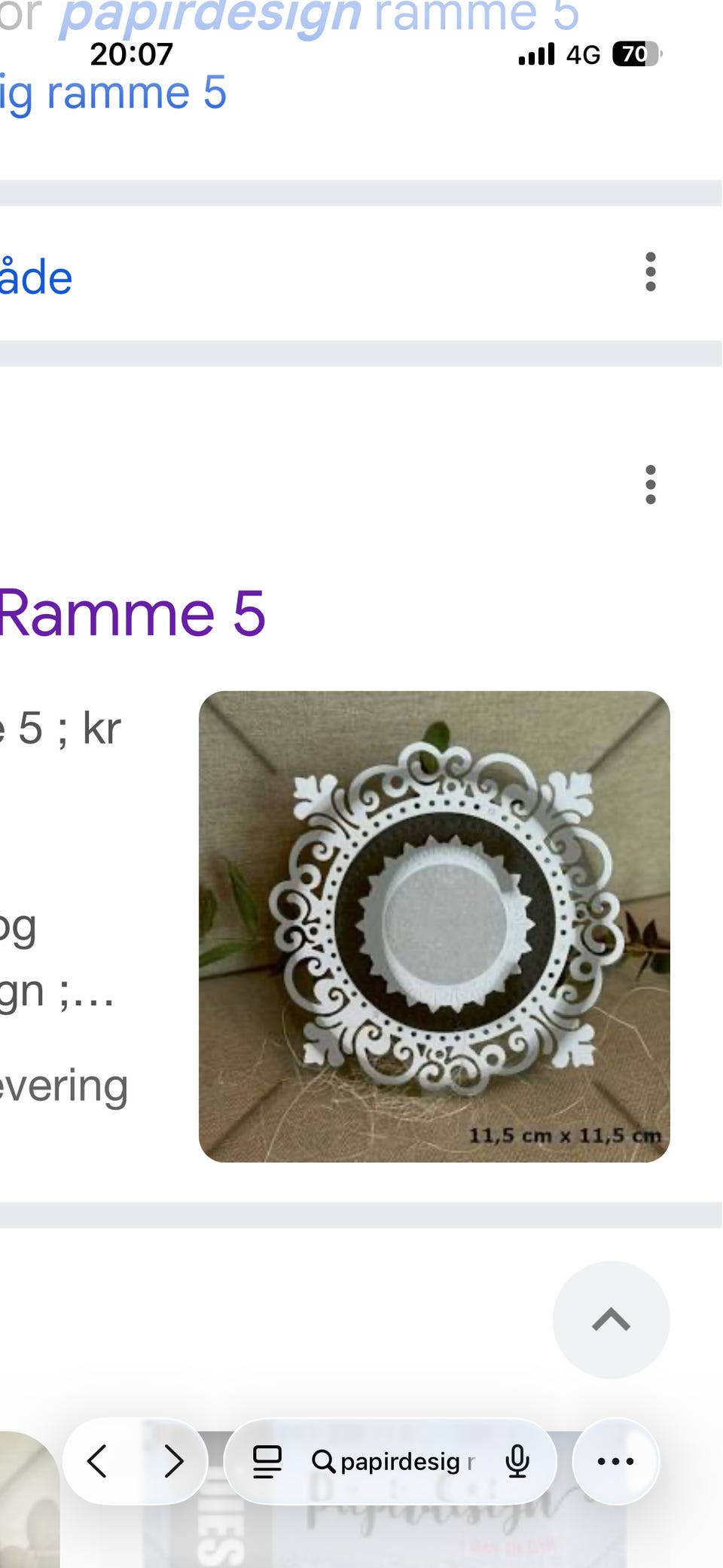
Task: Open the Ramme 5 search result link
Action: (133, 613)
